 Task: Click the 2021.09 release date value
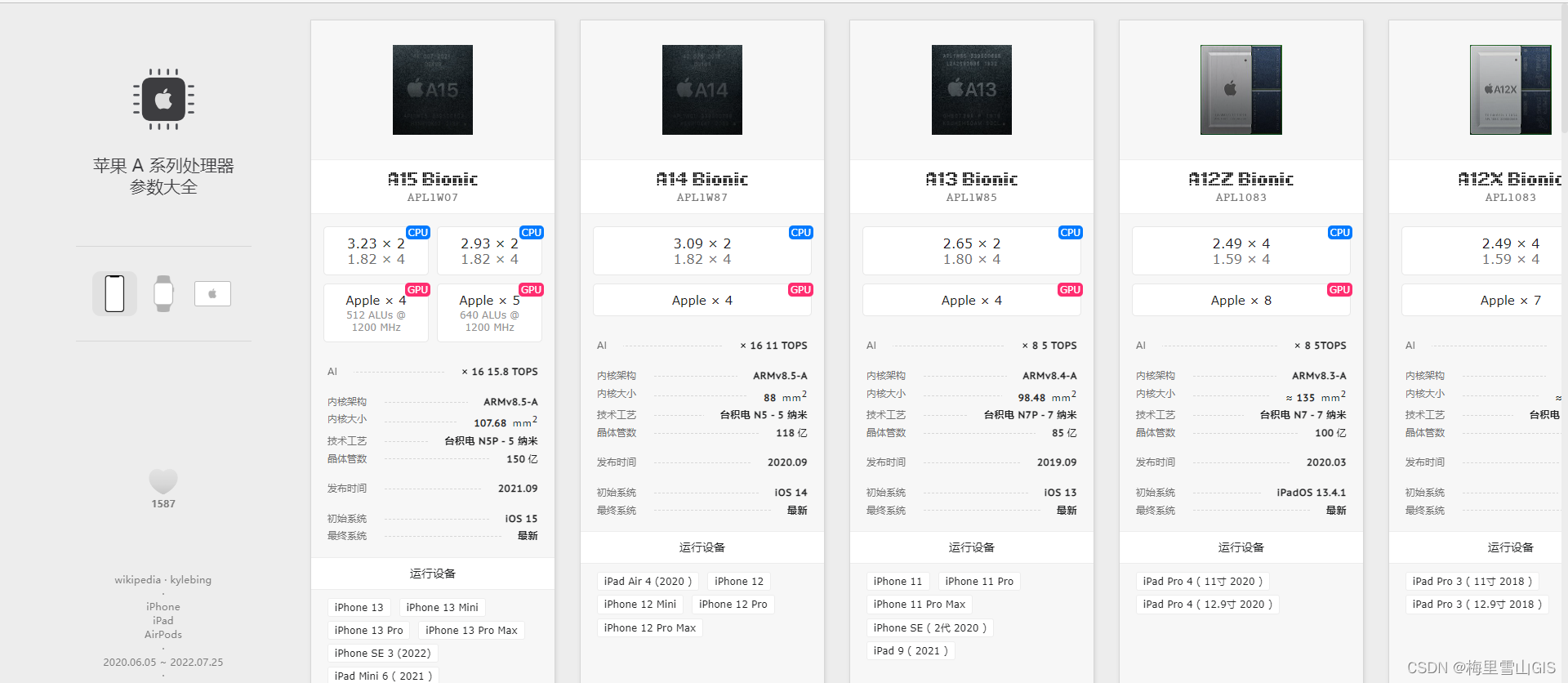point(518,489)
